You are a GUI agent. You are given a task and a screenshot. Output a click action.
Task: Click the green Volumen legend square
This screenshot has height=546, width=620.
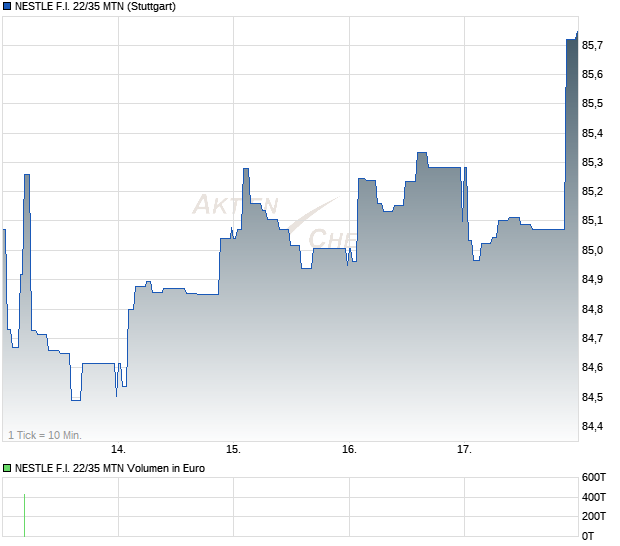point(7,468)
